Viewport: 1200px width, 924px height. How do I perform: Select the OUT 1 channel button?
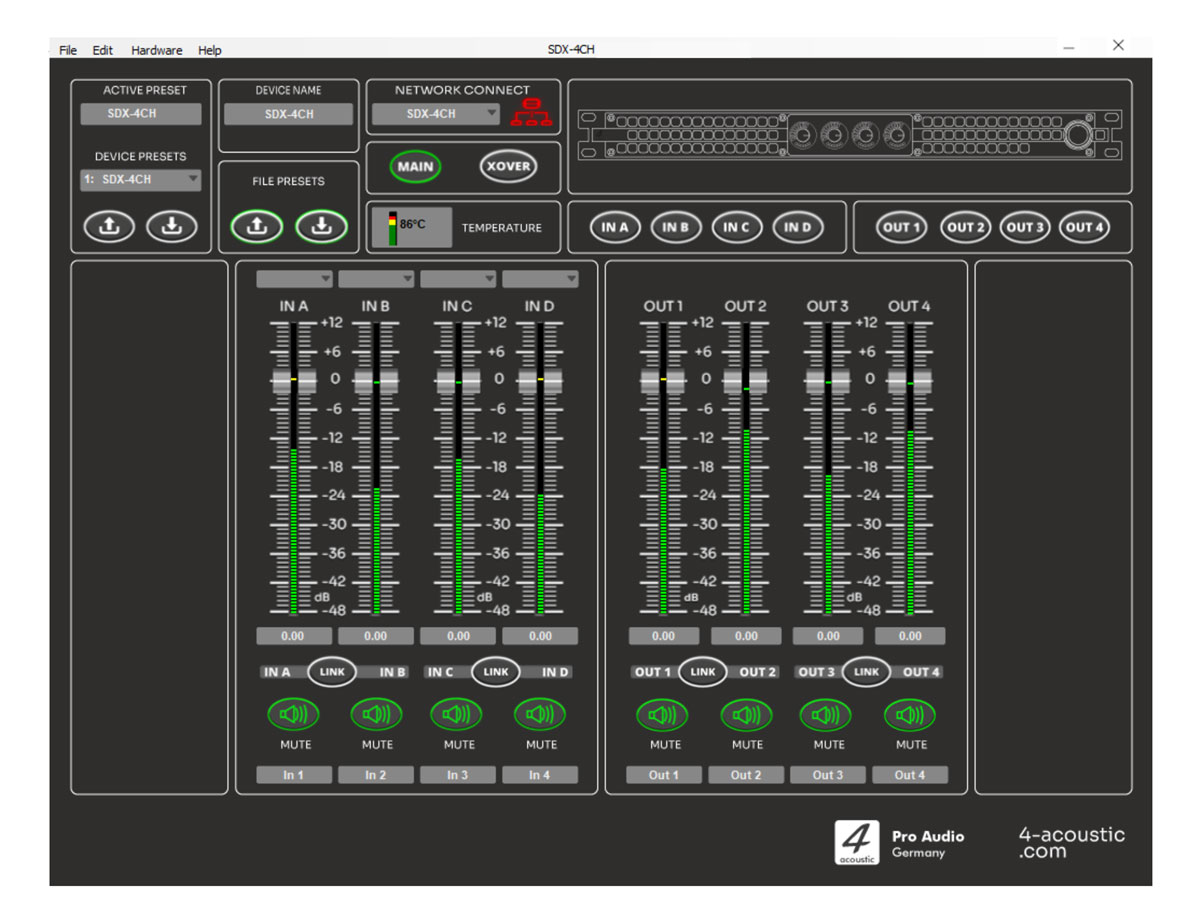[x=901, y=227]
